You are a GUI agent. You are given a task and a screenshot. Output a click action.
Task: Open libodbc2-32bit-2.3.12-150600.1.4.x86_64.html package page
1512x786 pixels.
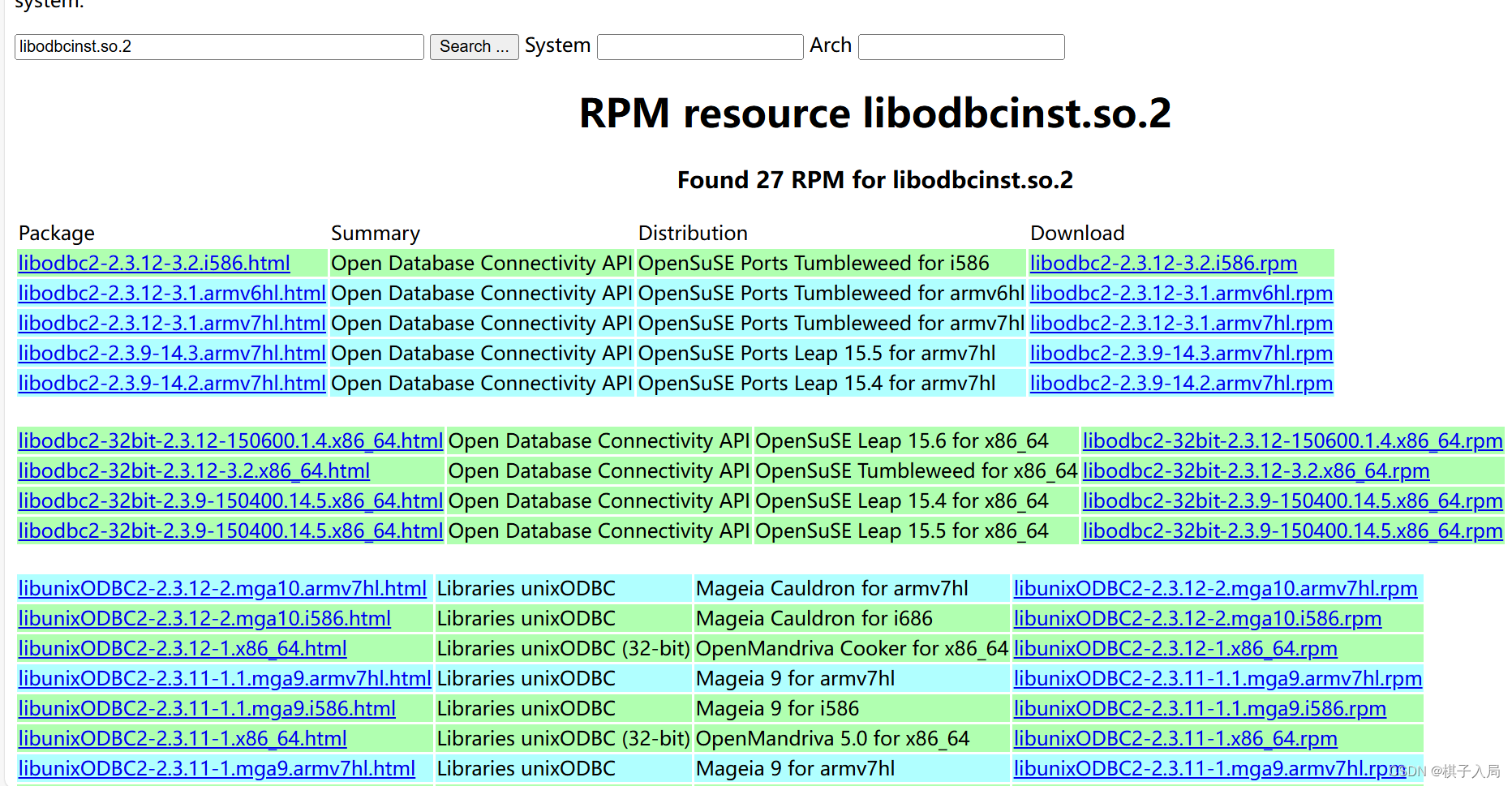(x=230, y=440)
